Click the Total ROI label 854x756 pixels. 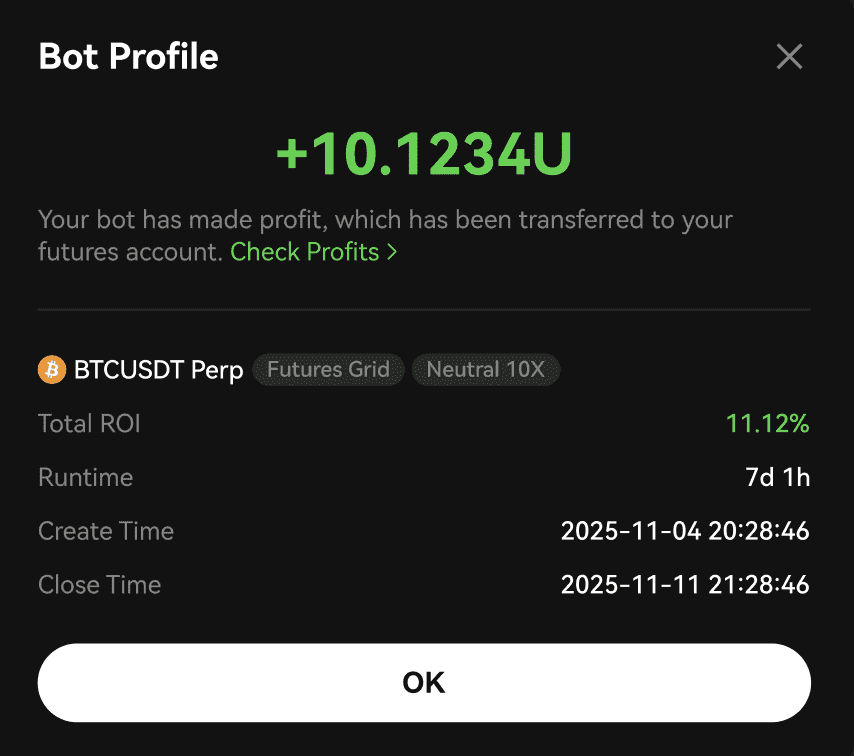pos(89,424)
